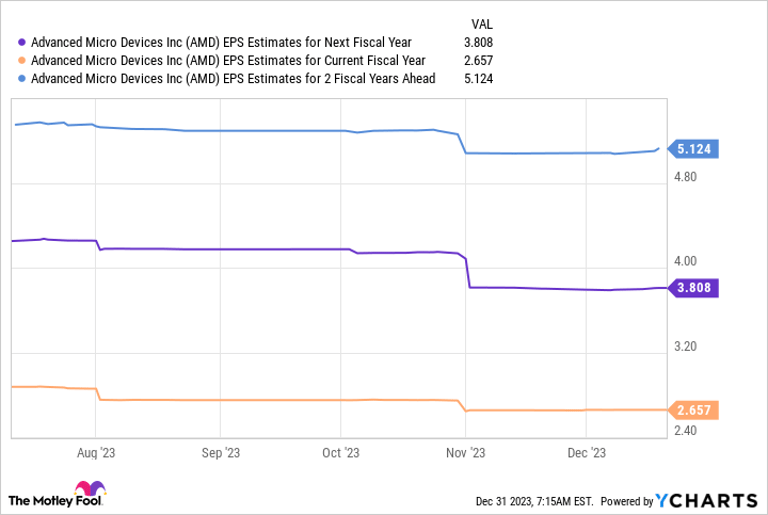
Task: Click The Motley Fool jester hat icon
Action: click(x=90, y=488)
